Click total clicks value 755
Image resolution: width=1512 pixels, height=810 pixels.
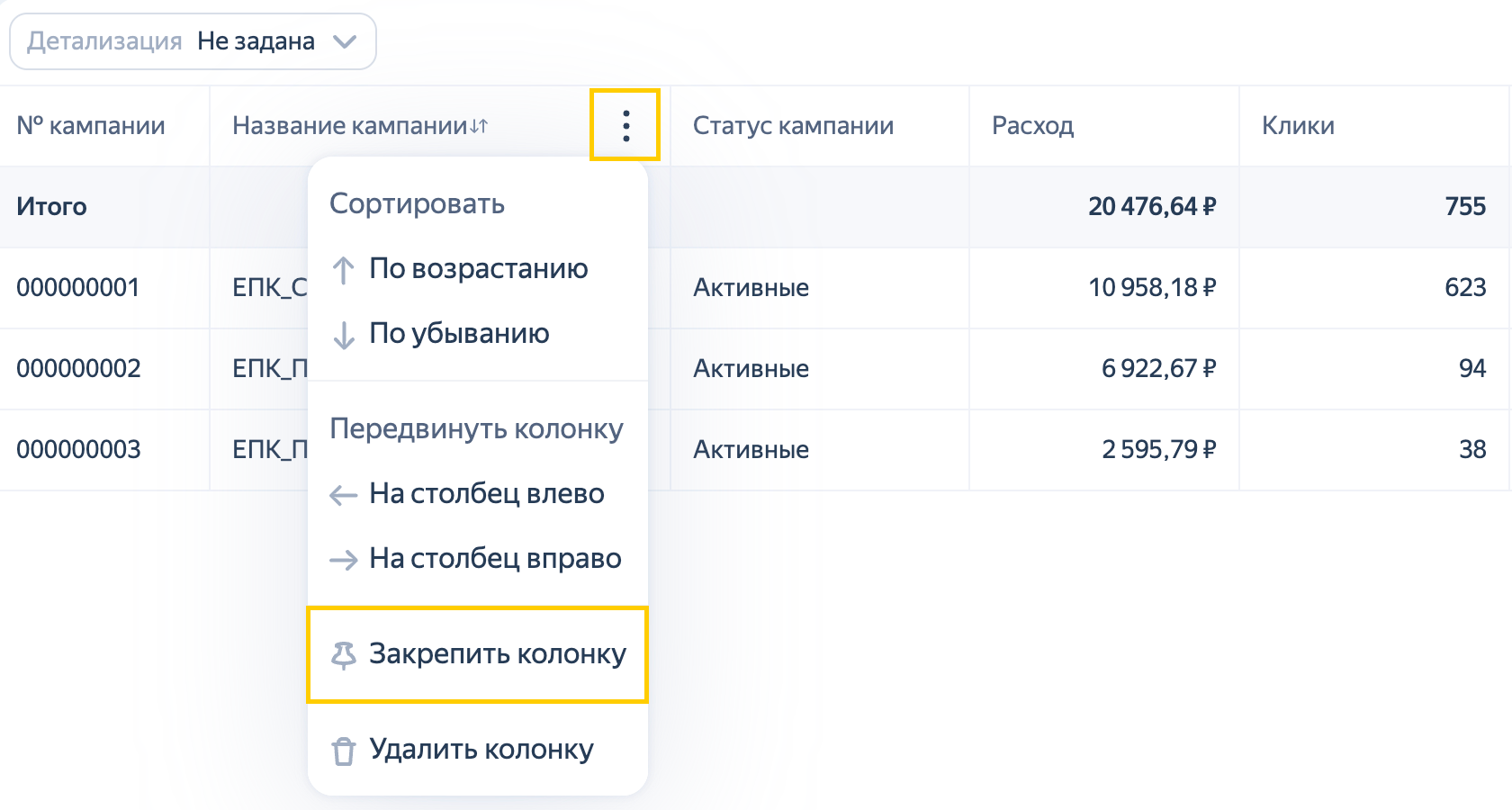(x=1465, y=207)
